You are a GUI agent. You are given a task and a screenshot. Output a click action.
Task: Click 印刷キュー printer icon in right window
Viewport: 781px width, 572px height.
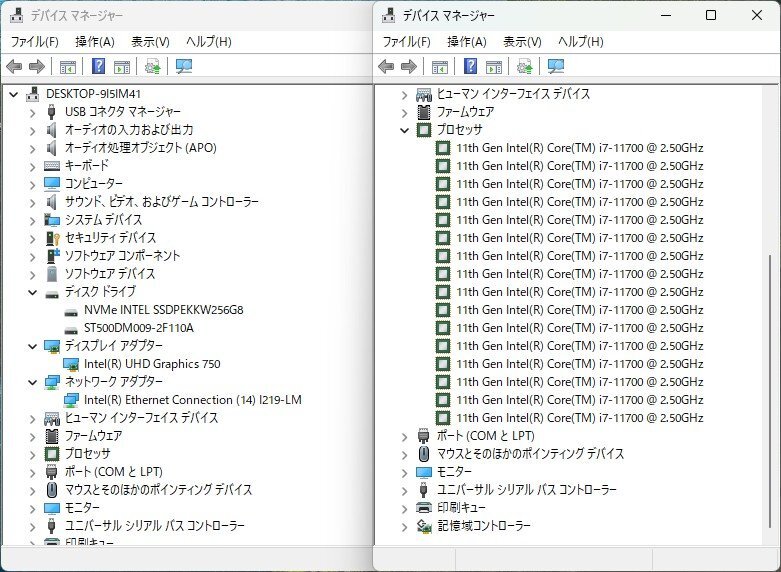(x=424, y=508)
